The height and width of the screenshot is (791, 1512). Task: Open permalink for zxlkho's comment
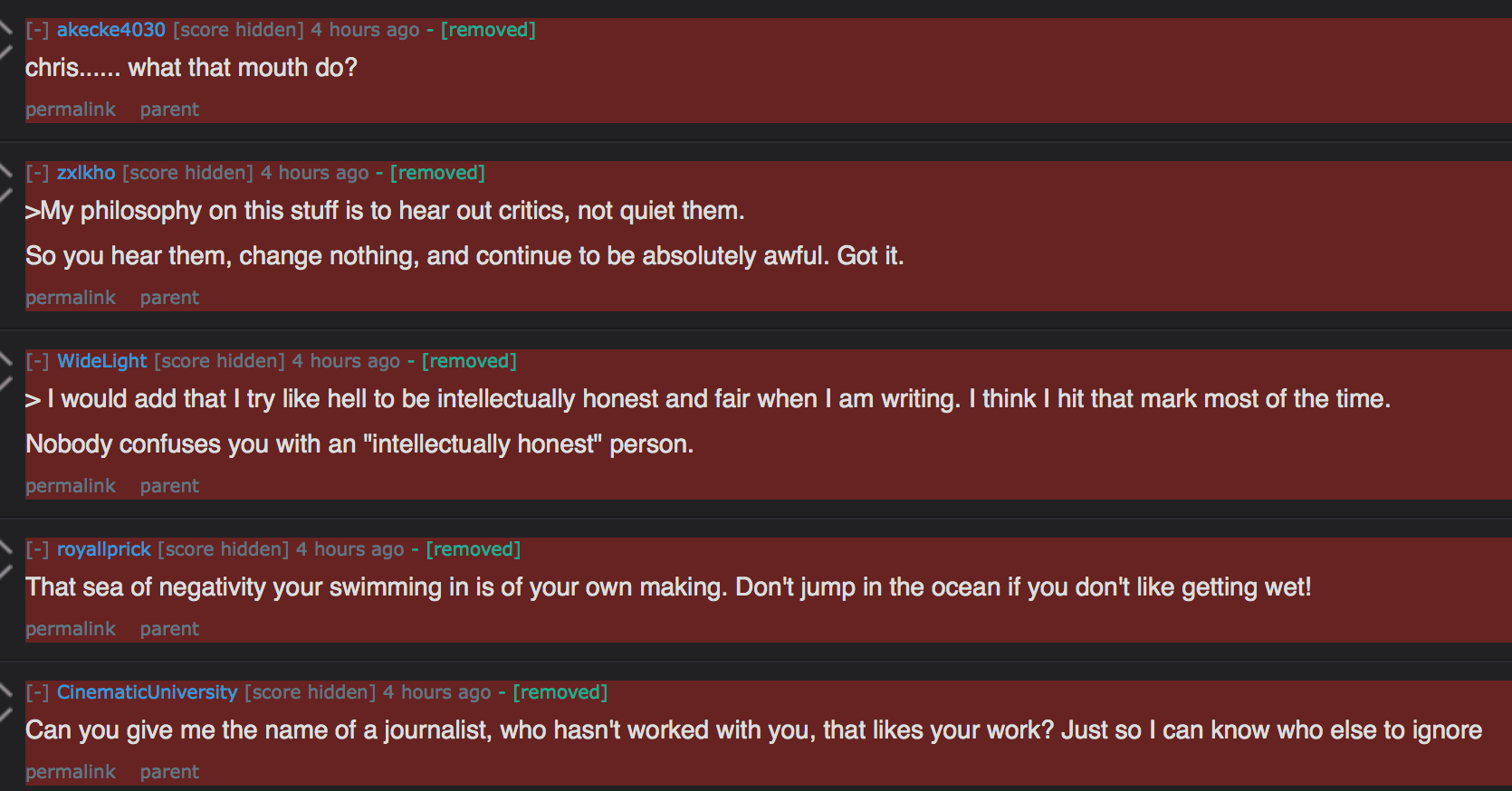(x=71, y=298)
